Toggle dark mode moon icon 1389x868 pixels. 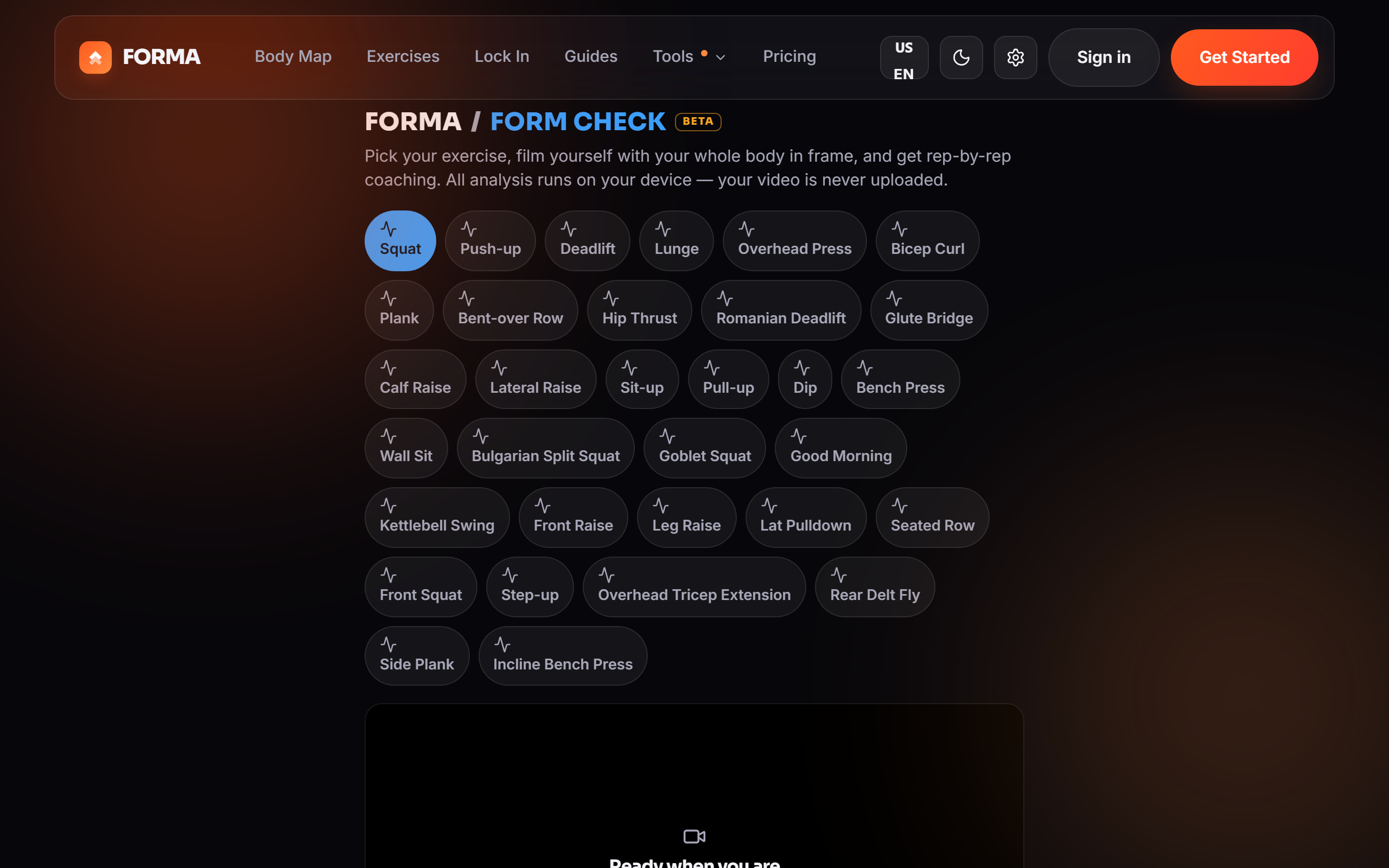tap(961, 57)
